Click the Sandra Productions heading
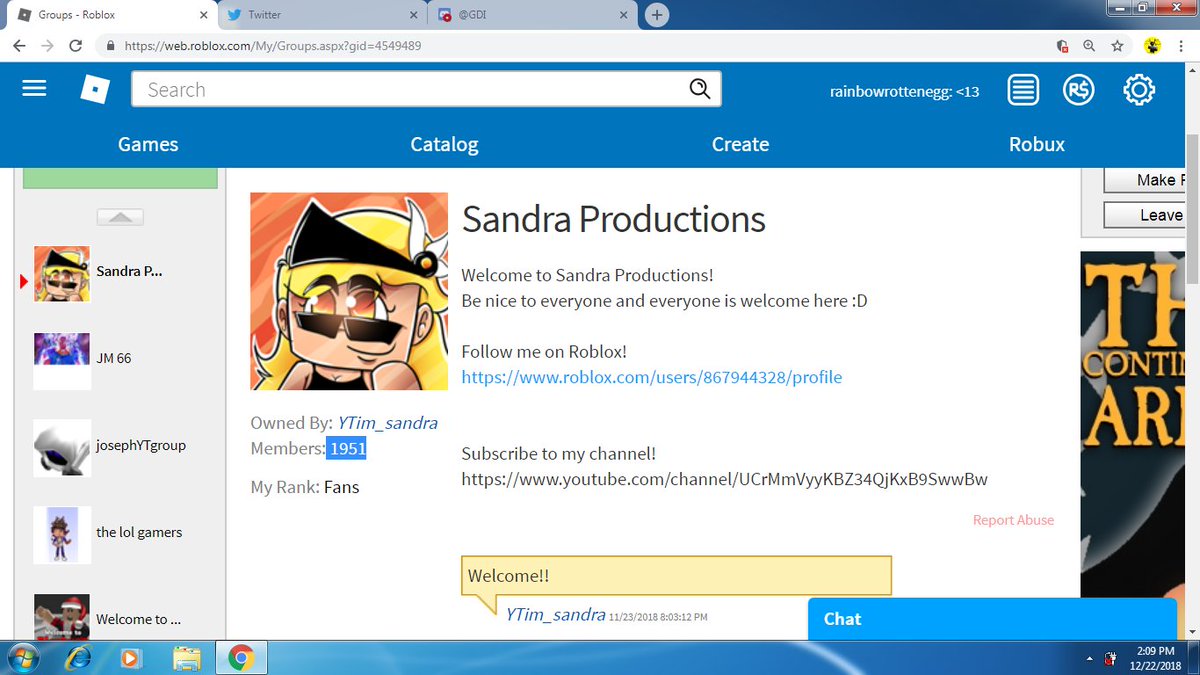The height and width of the screenshot is (675, 1200). (x=613, y=219)
